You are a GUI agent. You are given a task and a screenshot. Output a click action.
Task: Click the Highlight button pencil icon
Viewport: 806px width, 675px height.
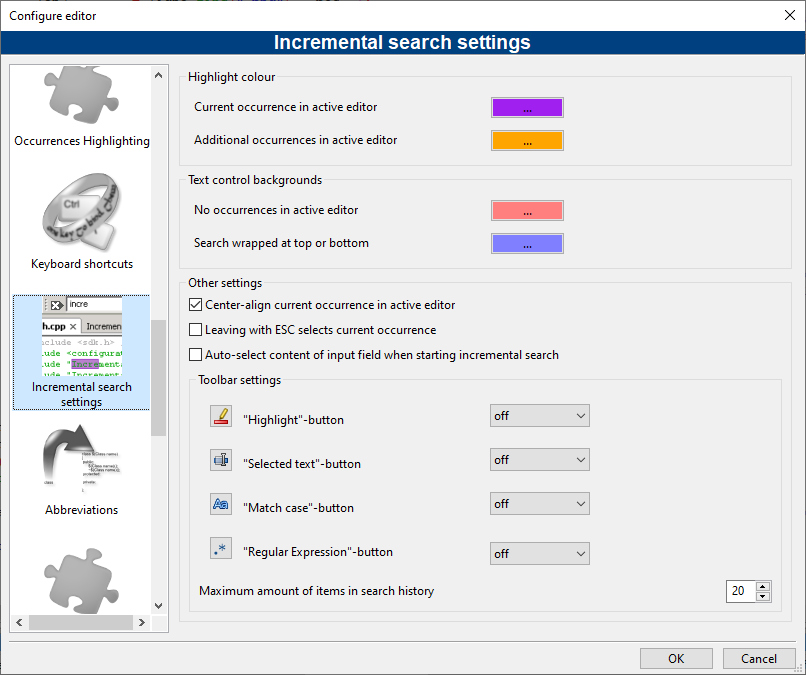pos(220,417)
